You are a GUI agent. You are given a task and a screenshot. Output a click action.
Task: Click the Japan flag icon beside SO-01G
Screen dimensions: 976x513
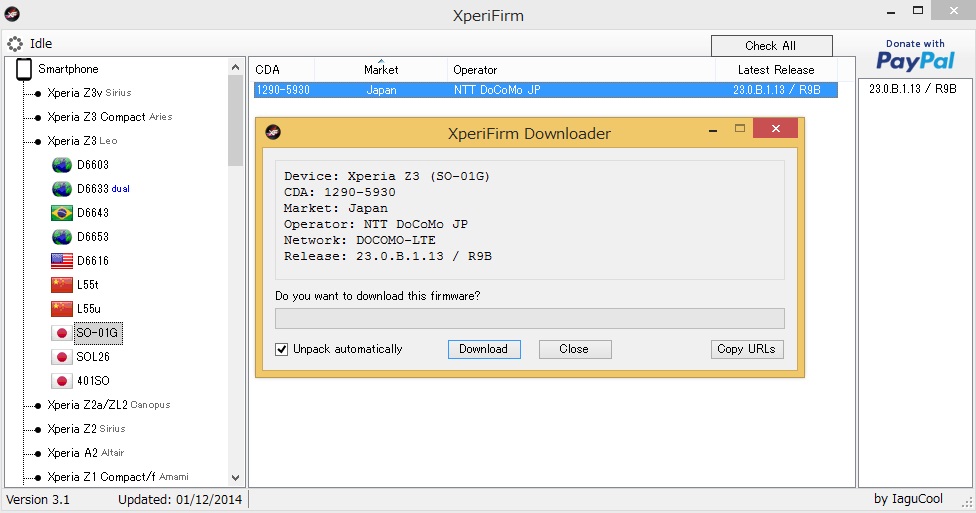[x=62, y=333]
